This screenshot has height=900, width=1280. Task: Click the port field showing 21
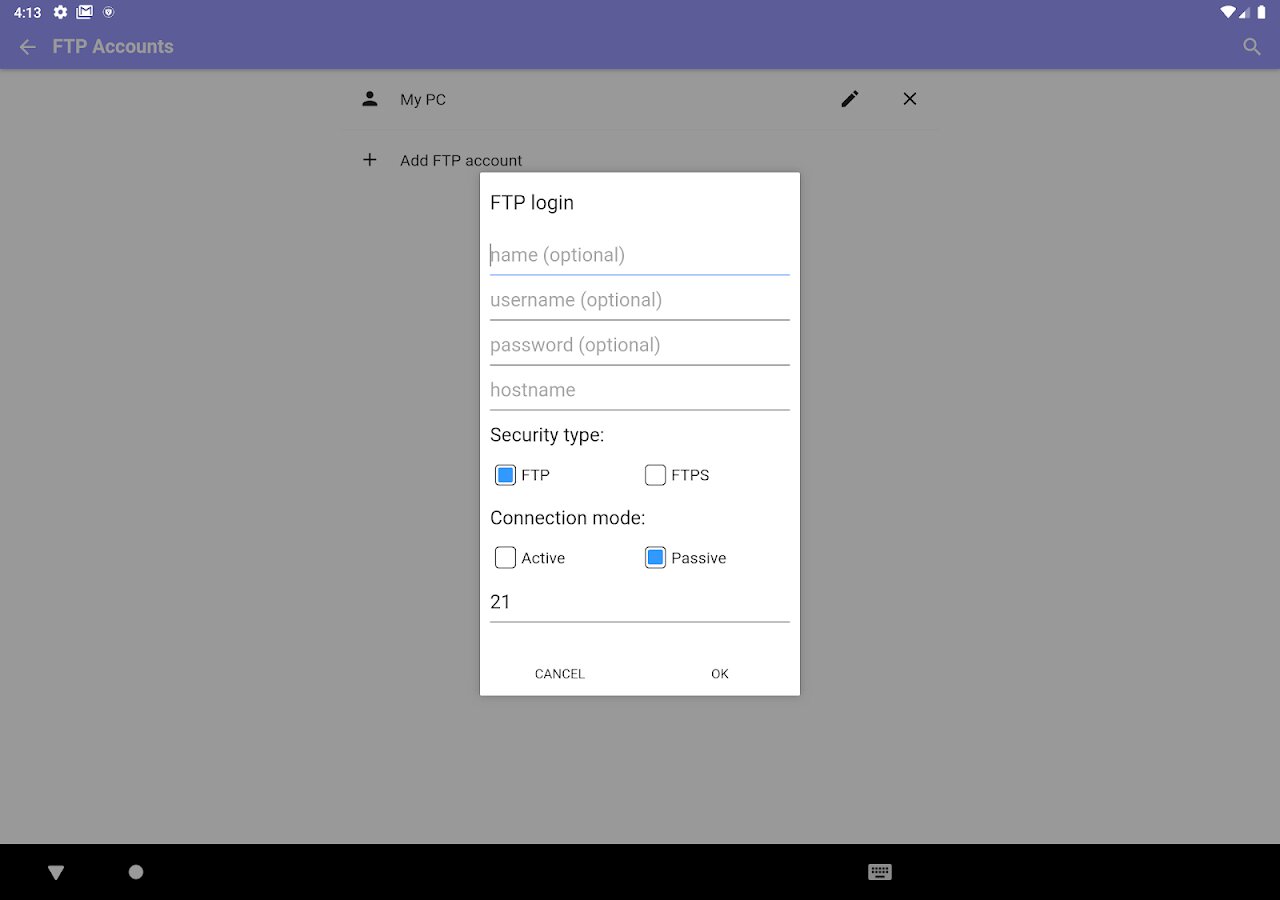point(640,602)
